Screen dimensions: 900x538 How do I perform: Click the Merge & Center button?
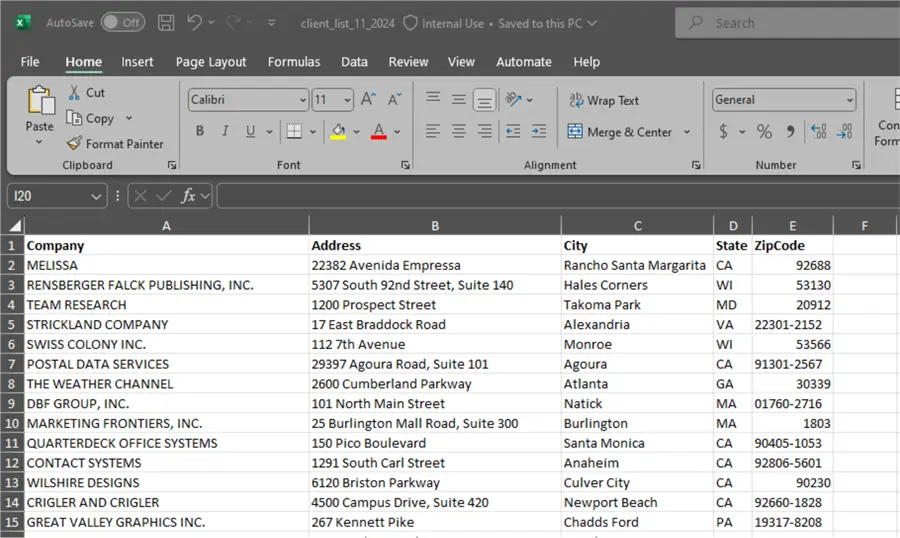620,132
